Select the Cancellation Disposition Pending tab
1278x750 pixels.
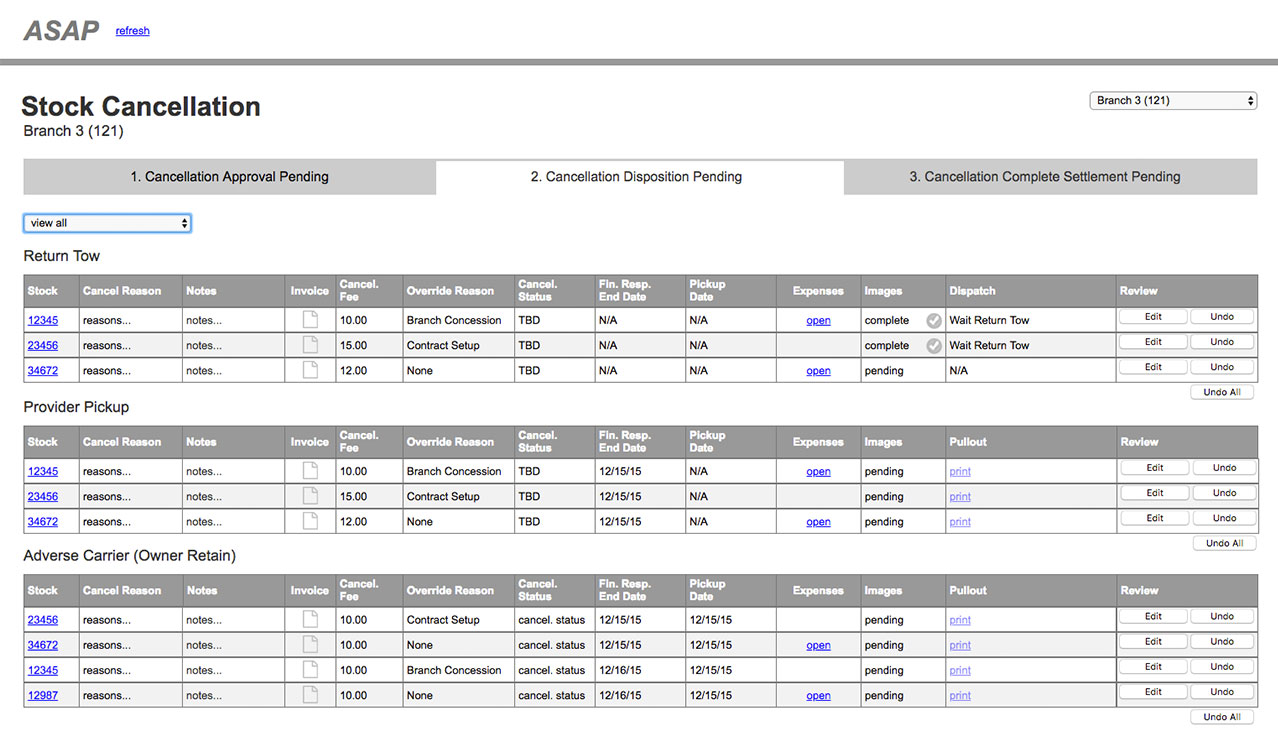[636, 177]
